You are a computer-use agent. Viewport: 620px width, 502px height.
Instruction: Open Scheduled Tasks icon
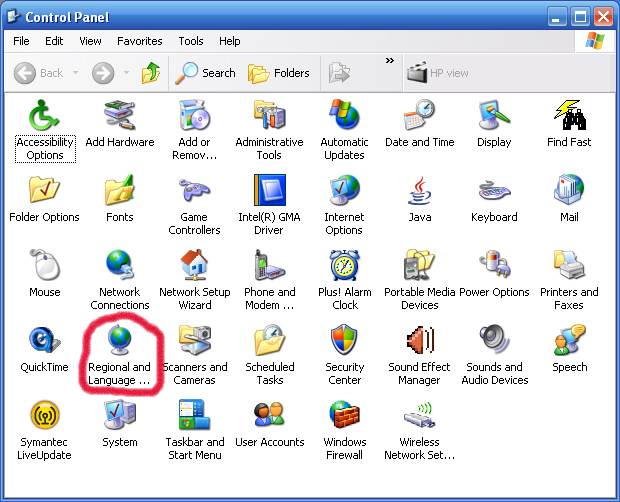click(x=269, y=340)
